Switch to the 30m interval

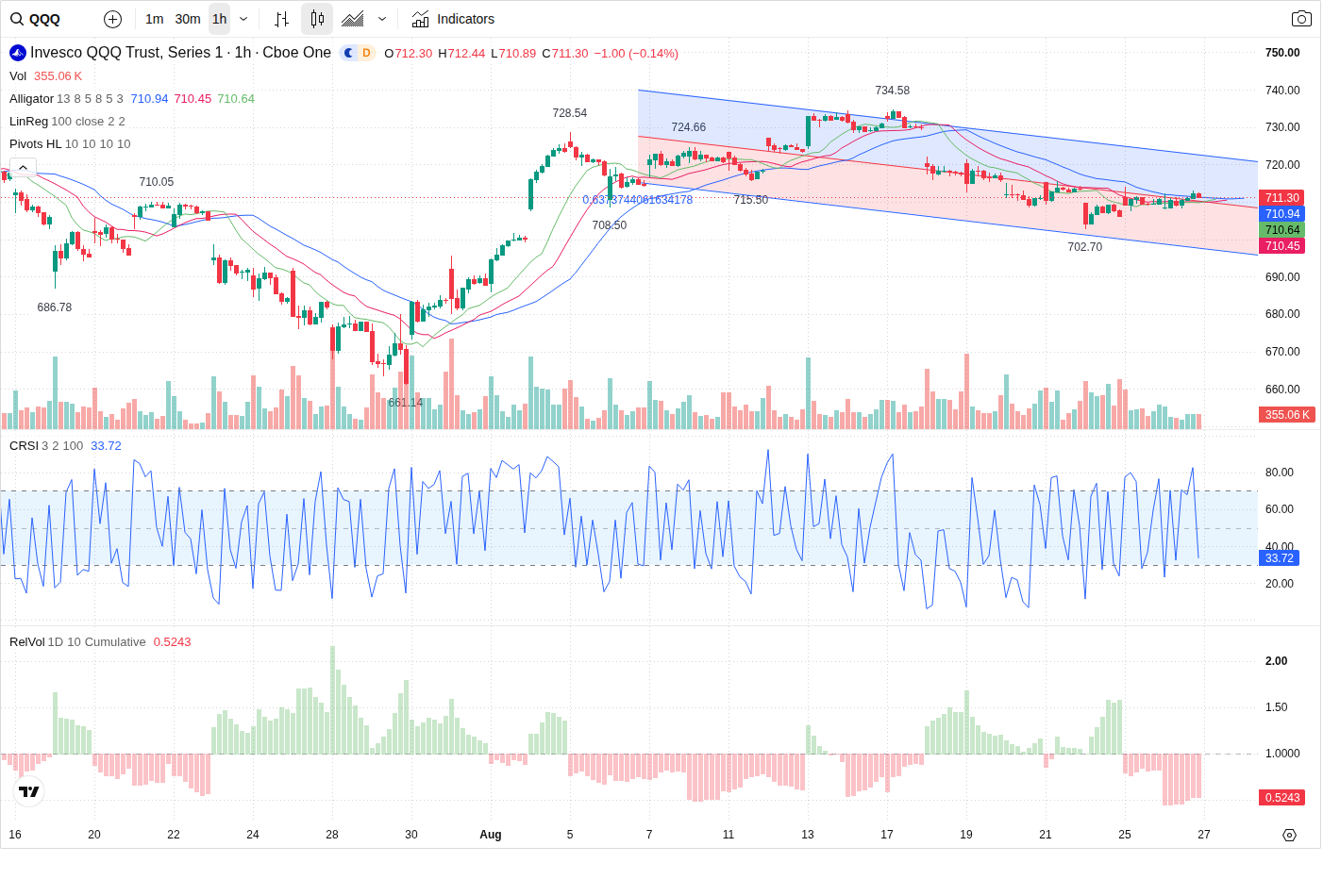click(x=188, y=19)
